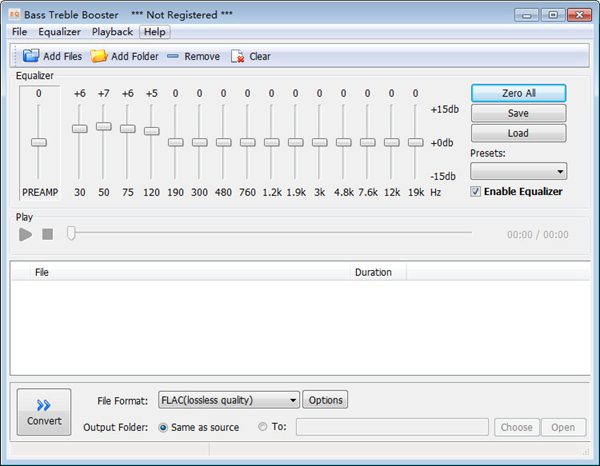Screen dimensions: 600x466
Task: Start playback with the Play triangle
Action: coord(26,235)
